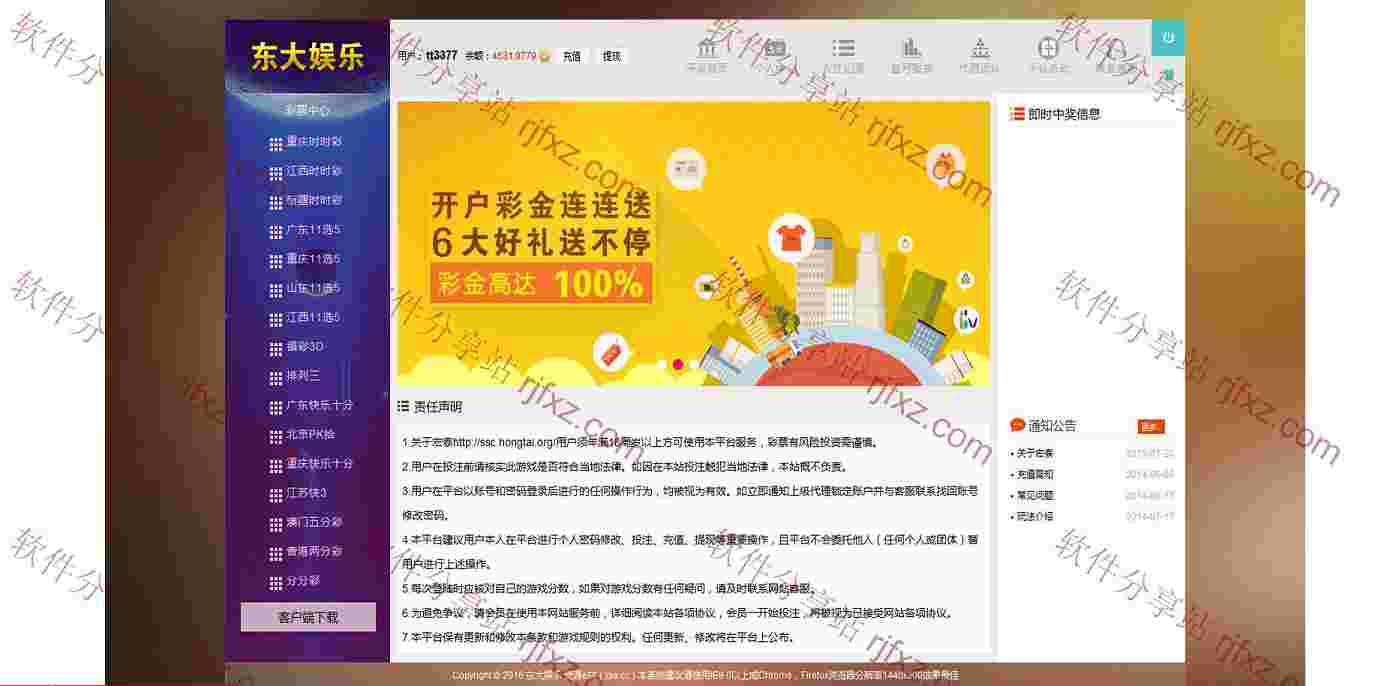Click grid icon beside 江西时时彩
This screenshot has height=686, width=1396.
tap(276, 172)
